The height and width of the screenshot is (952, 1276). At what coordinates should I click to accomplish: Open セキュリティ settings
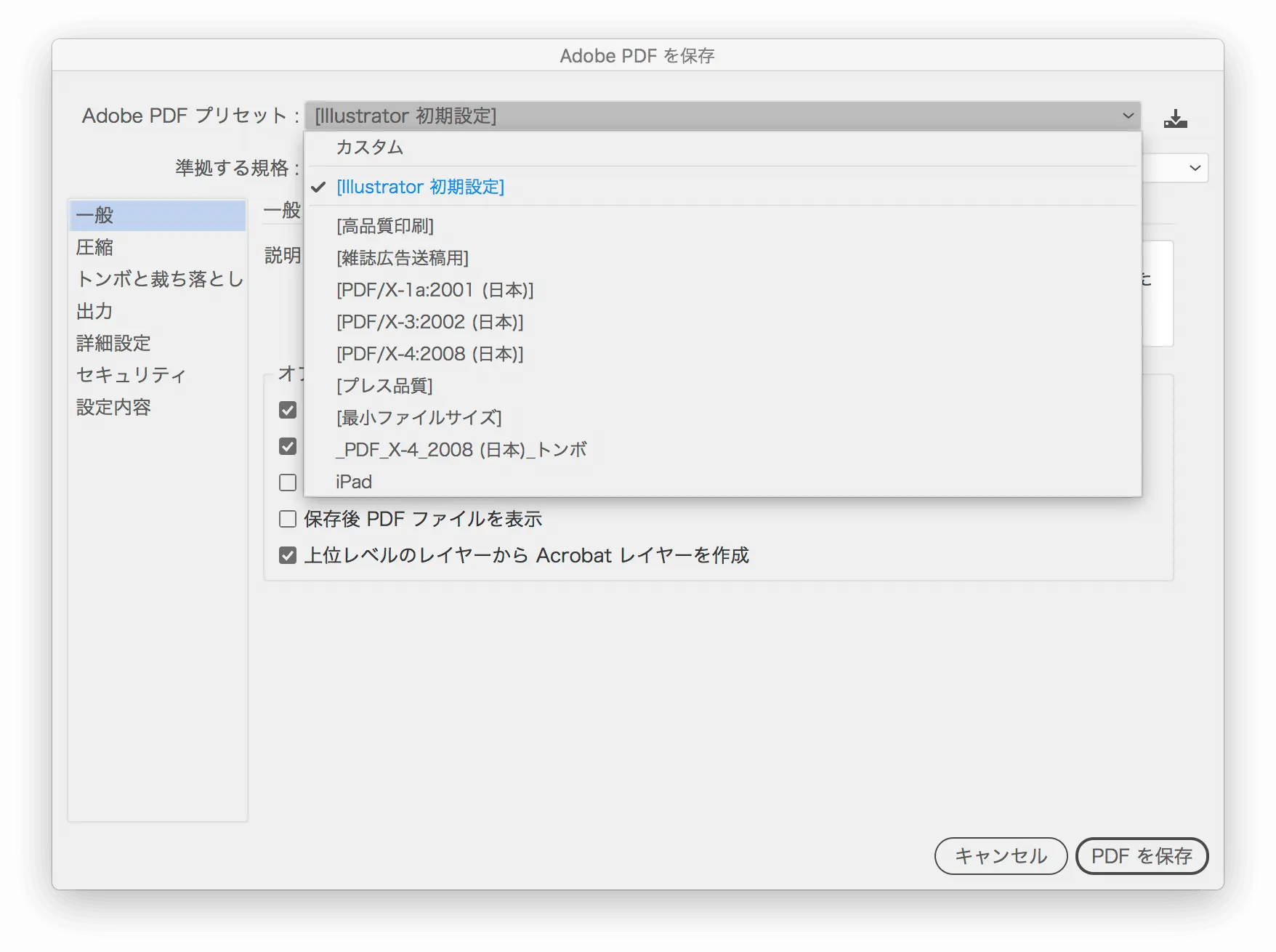[158, 375]
